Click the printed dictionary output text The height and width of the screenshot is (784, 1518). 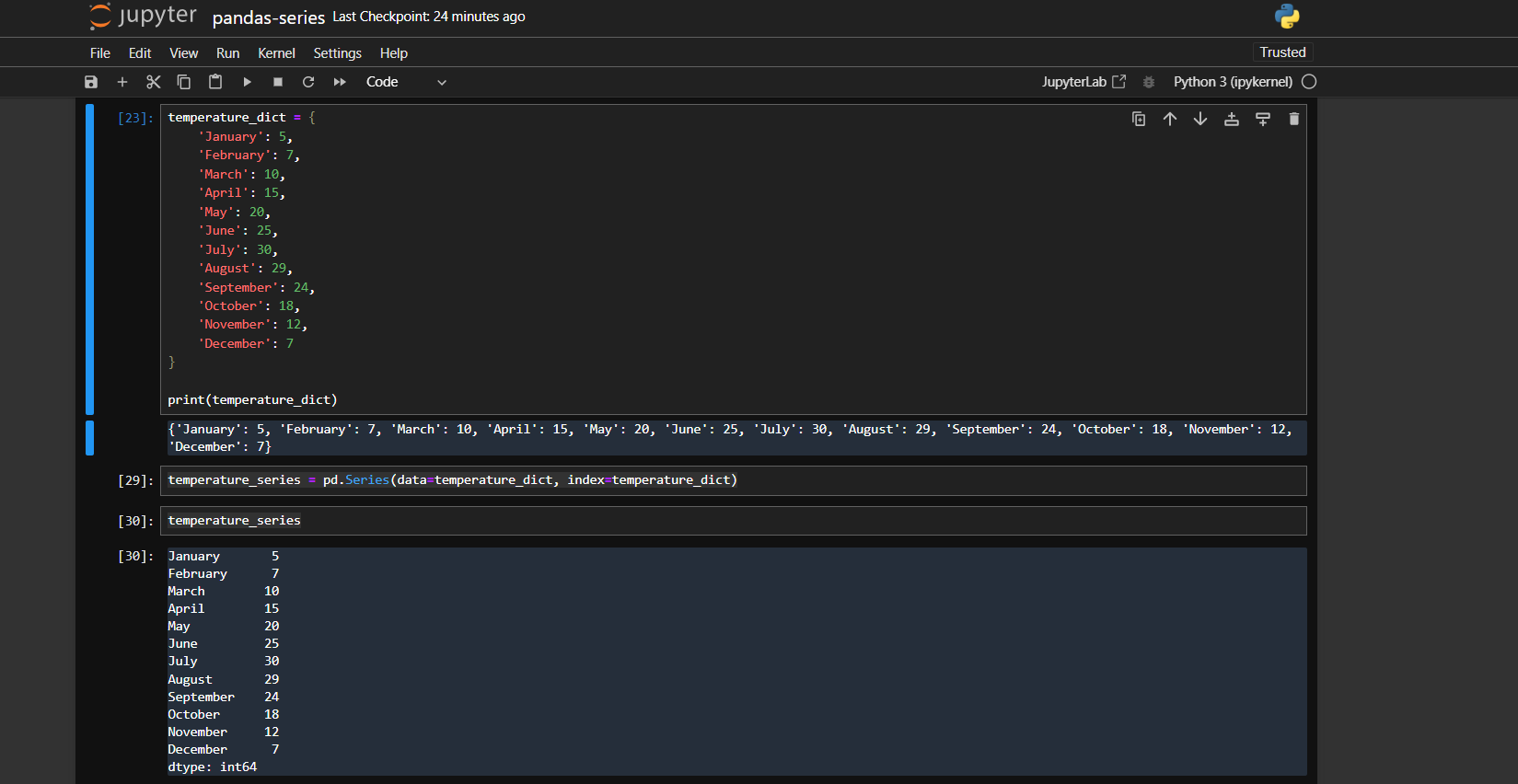point(730,438)
